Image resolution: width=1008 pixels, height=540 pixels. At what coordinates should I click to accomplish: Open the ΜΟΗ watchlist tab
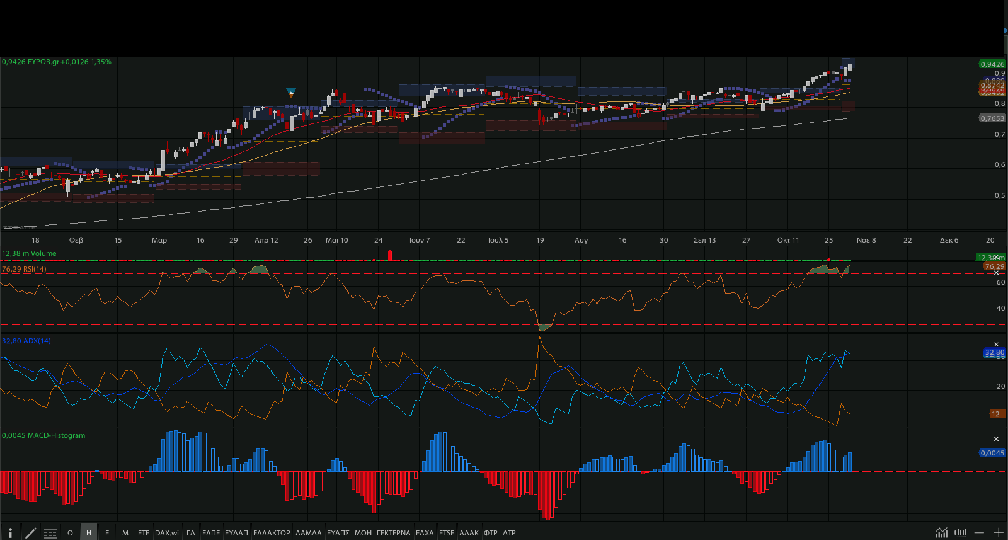coord(363,533)
